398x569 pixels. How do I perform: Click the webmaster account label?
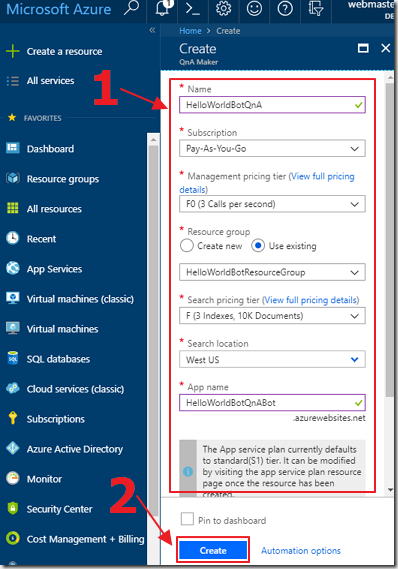tap(371, 5)
